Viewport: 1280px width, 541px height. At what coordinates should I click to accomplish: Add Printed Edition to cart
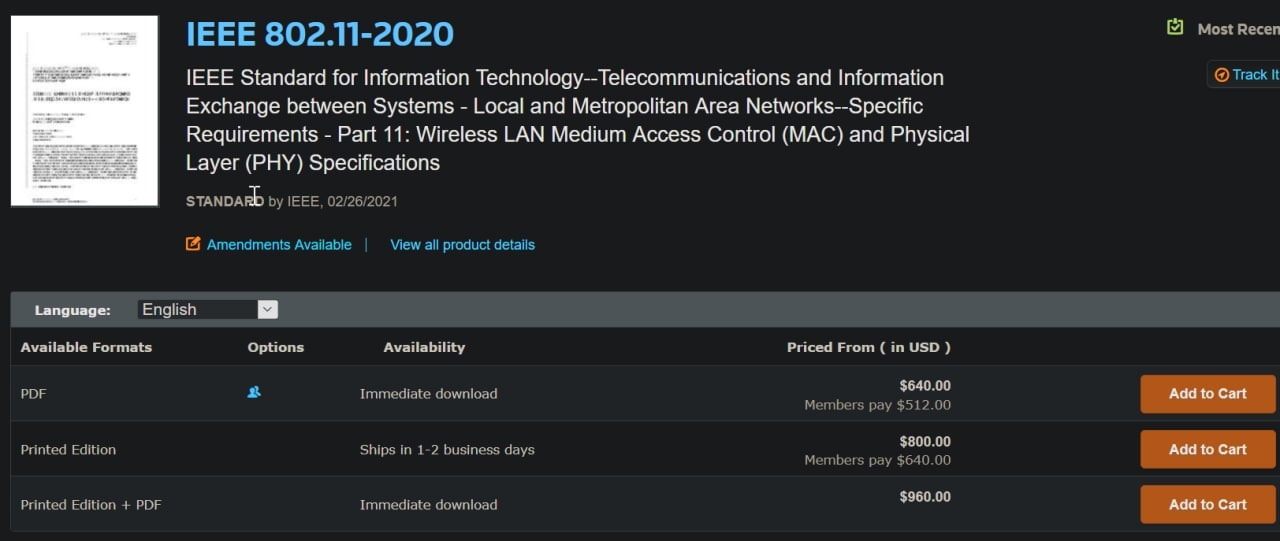pyautogui.click(x=1208, y=449)
